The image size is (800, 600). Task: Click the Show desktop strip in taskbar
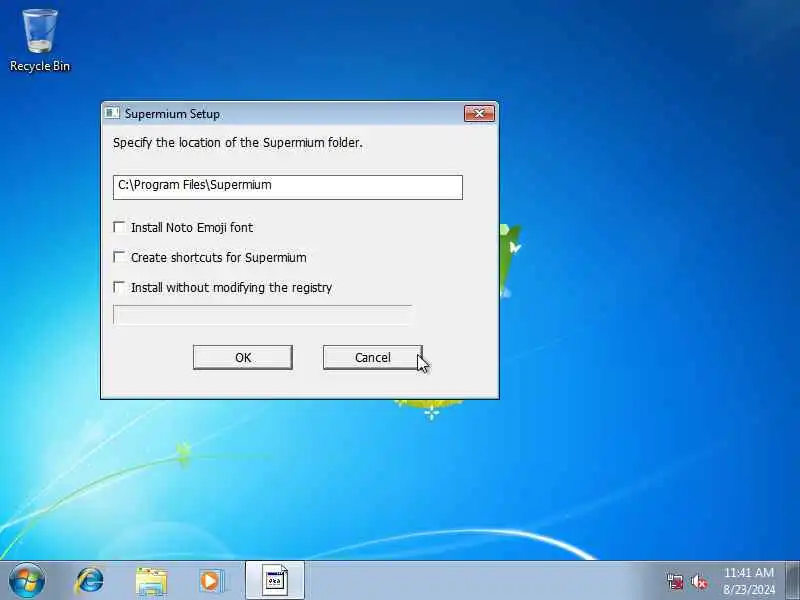(792, 580)
